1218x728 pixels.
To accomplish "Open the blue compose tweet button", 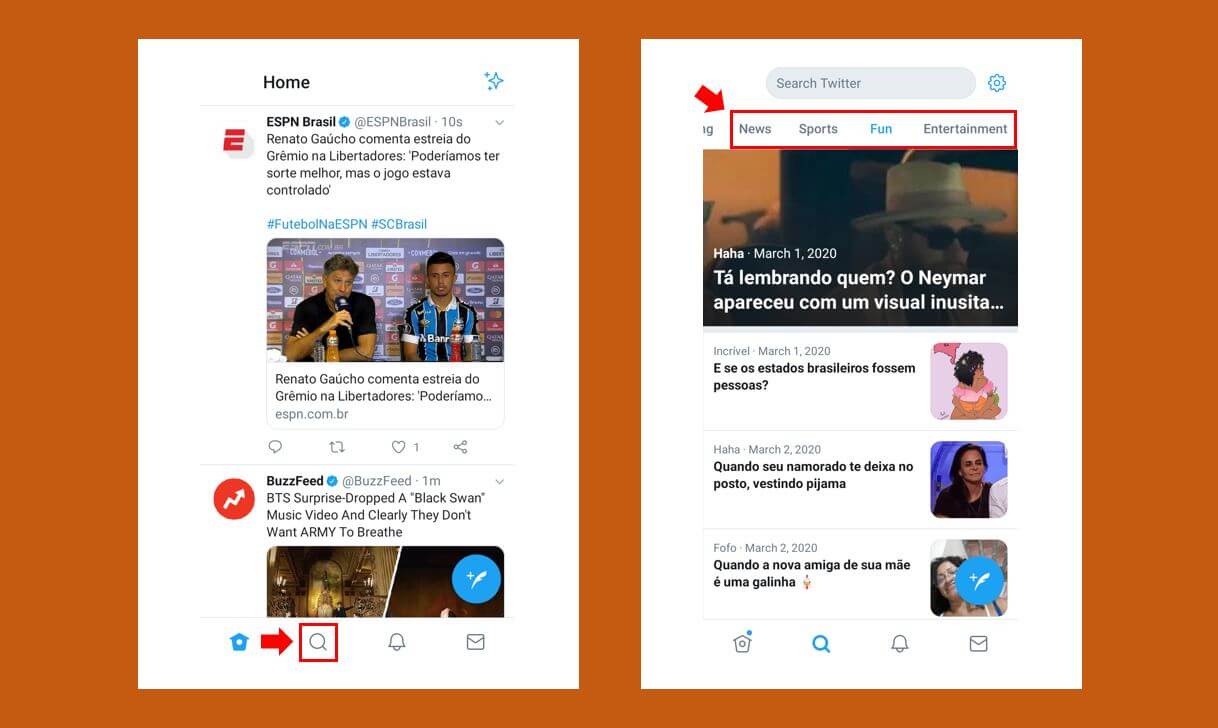I will 477,578.
